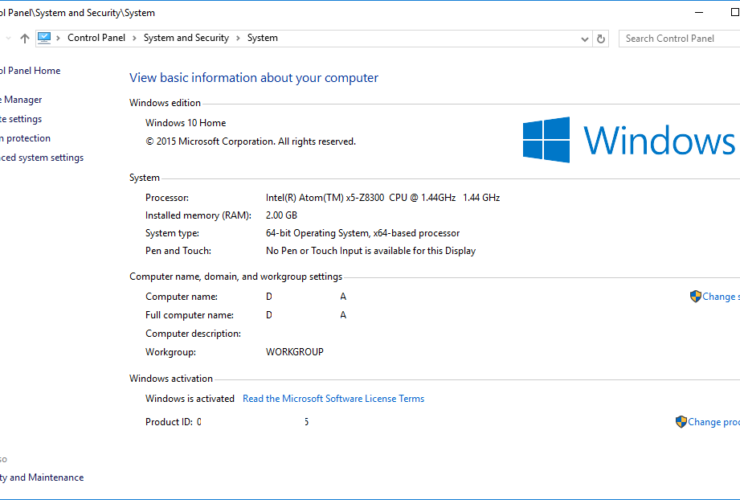Navigate to System and Security breadcrumb
Image resolution: width=740 pixels, height=500 pixels.
[186, 38]
